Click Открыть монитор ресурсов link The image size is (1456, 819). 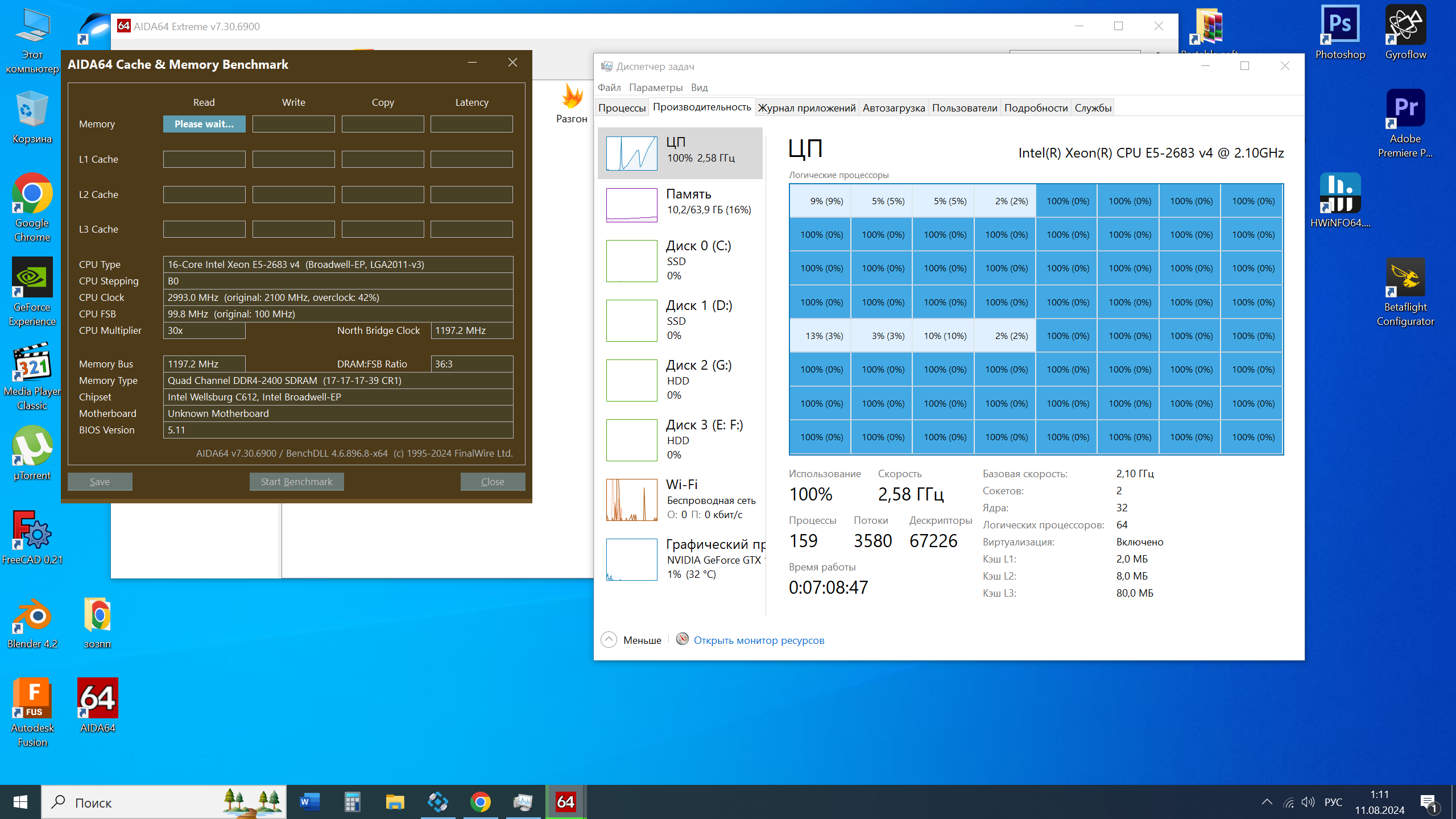pyautogui.click(x=758, y=640)
